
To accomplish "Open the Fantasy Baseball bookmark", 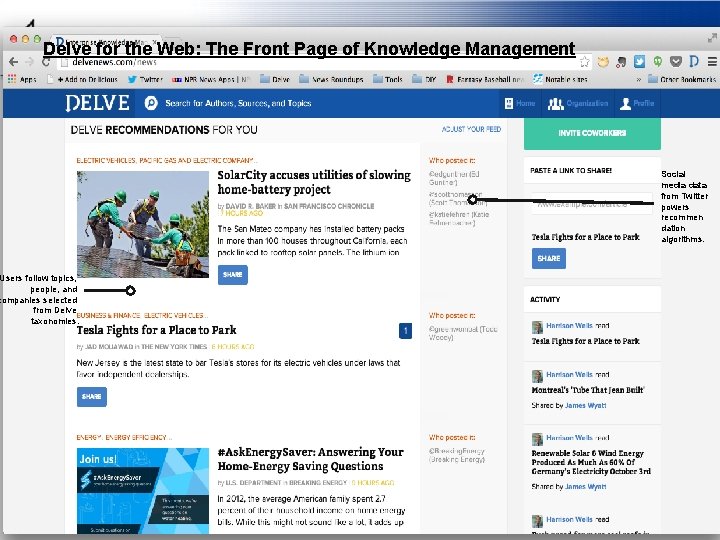I will pyautogui.click(x=485, y=79).
